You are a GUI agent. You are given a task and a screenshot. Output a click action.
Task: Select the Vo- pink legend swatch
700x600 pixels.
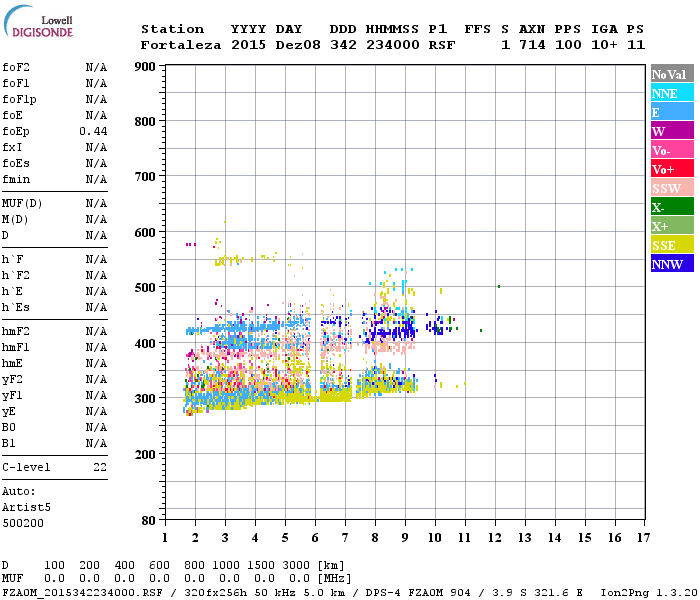(x=672, y=150)
